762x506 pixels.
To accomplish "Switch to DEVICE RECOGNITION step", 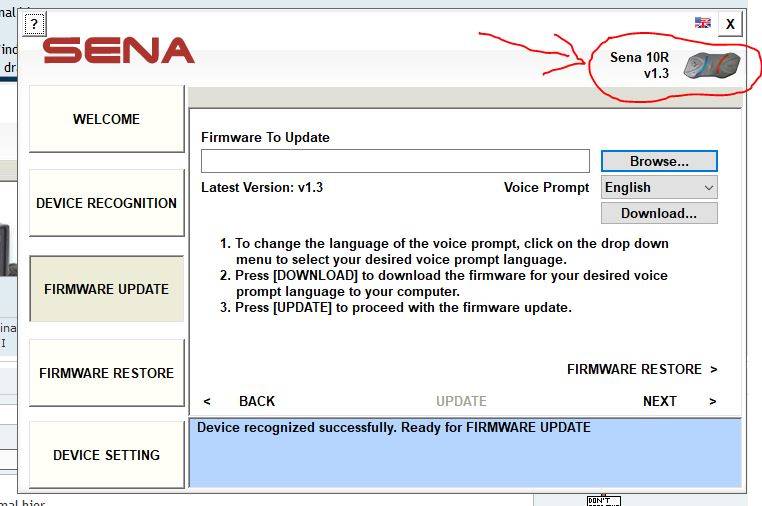I will 106,203.
